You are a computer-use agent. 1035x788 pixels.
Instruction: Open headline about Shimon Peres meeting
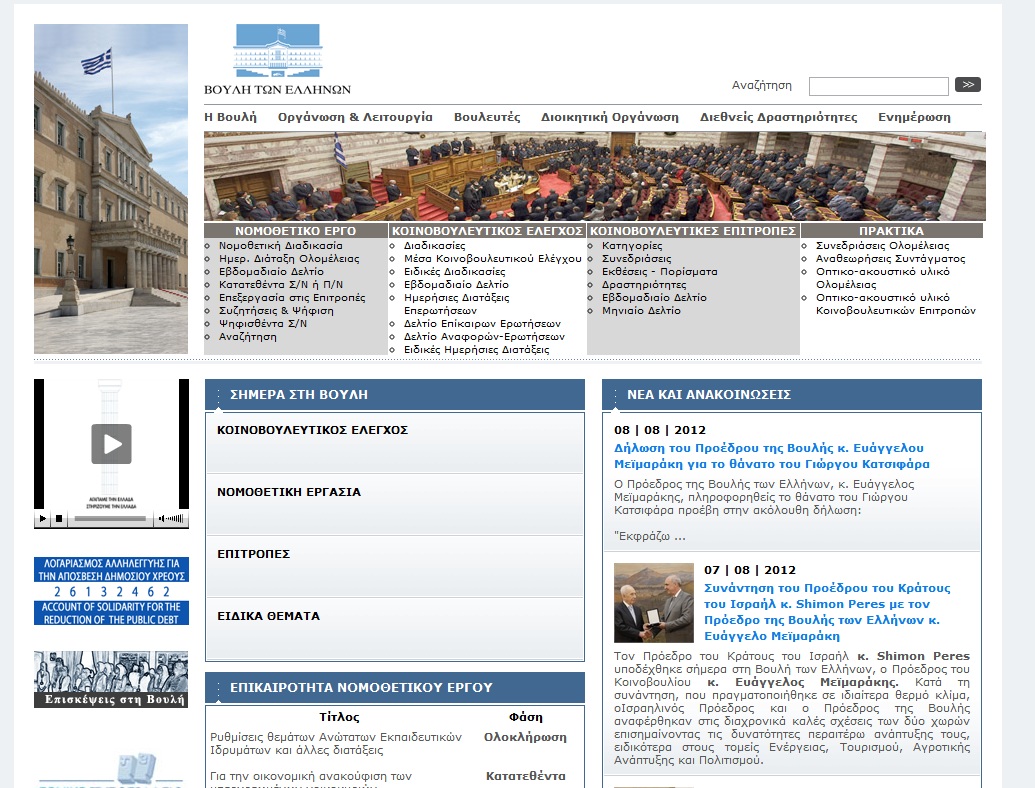(x=827, y=612)
